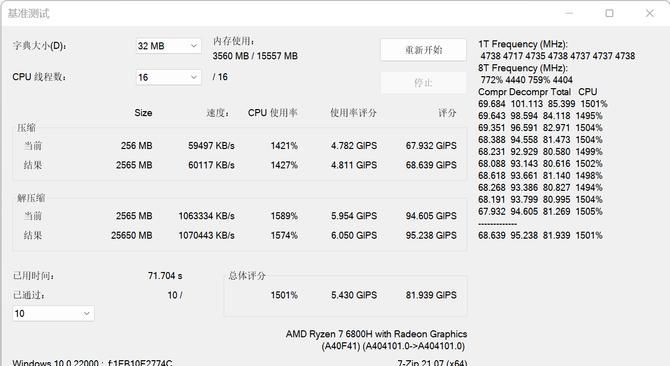Screen dimensions: 670x366
Task: Click the elapsed time 71.704 s
Action: pyautogui.click(x=165, y=276)
